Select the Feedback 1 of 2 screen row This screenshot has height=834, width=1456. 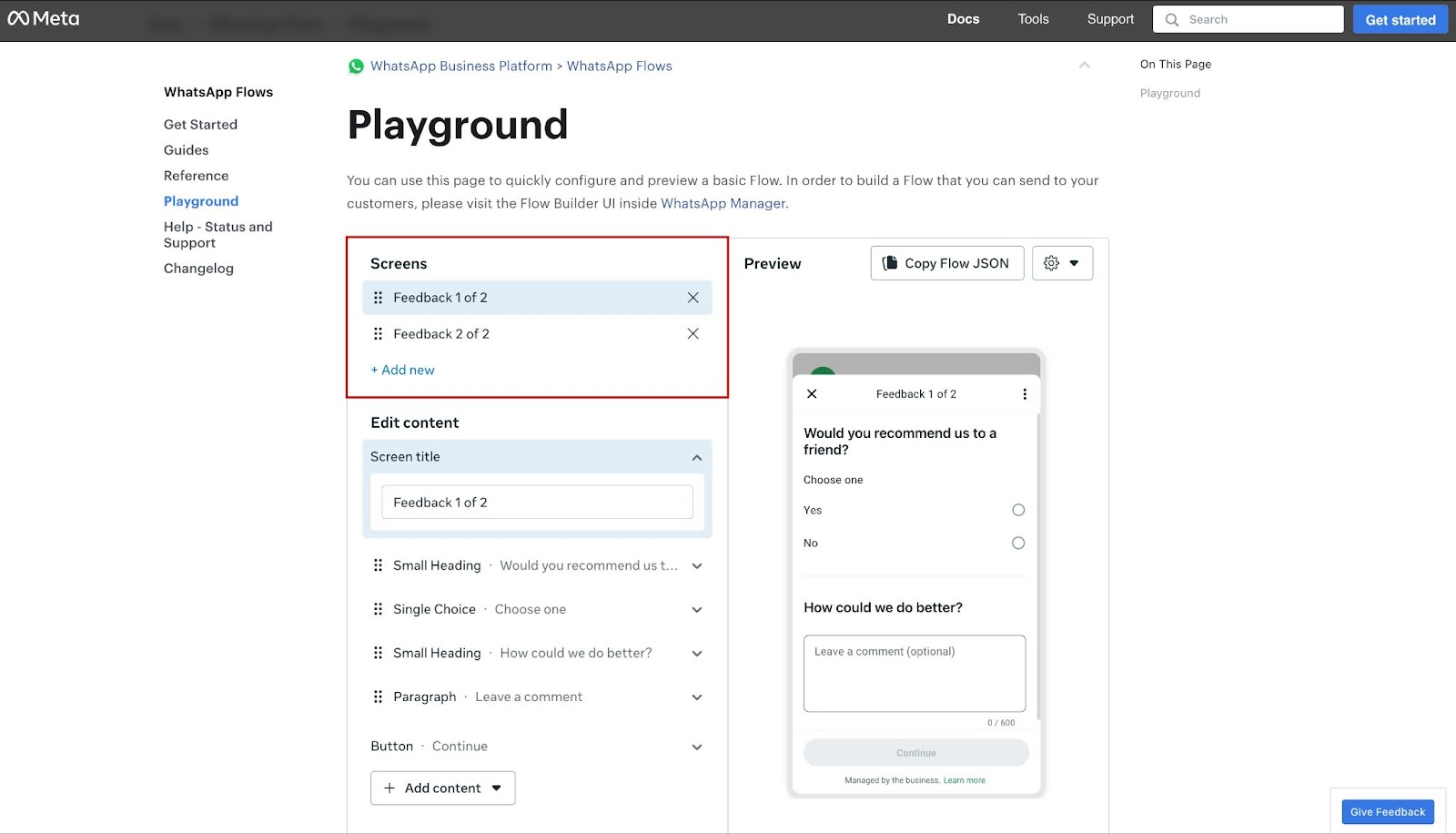click(x=537, y=298)
